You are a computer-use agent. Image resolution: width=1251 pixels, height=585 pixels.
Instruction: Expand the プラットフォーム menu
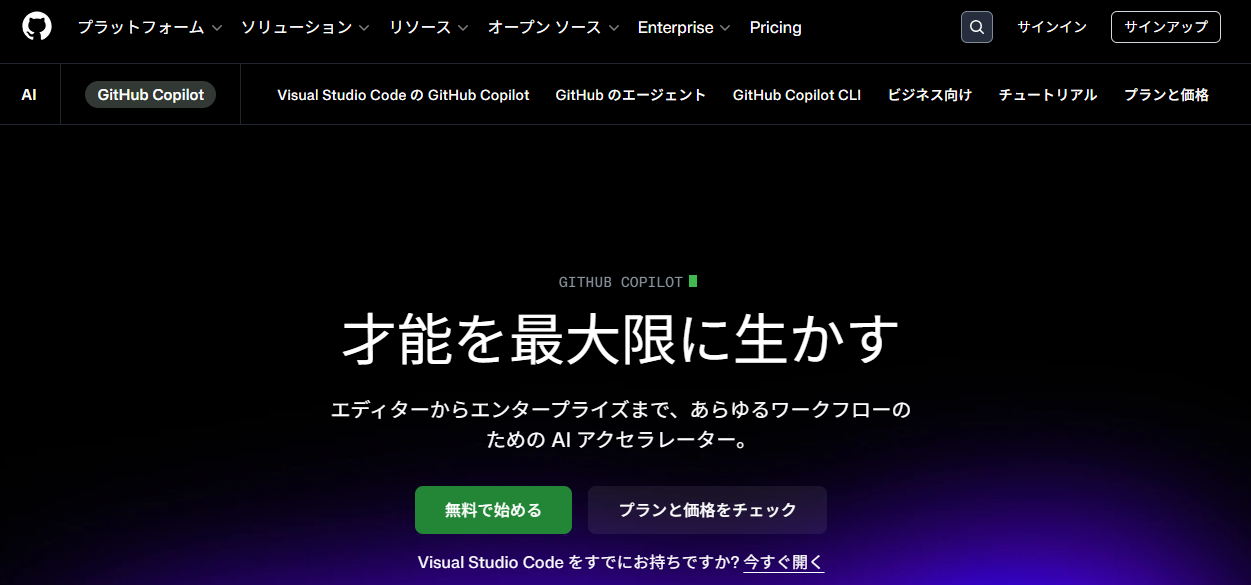(x=150, y=27)
